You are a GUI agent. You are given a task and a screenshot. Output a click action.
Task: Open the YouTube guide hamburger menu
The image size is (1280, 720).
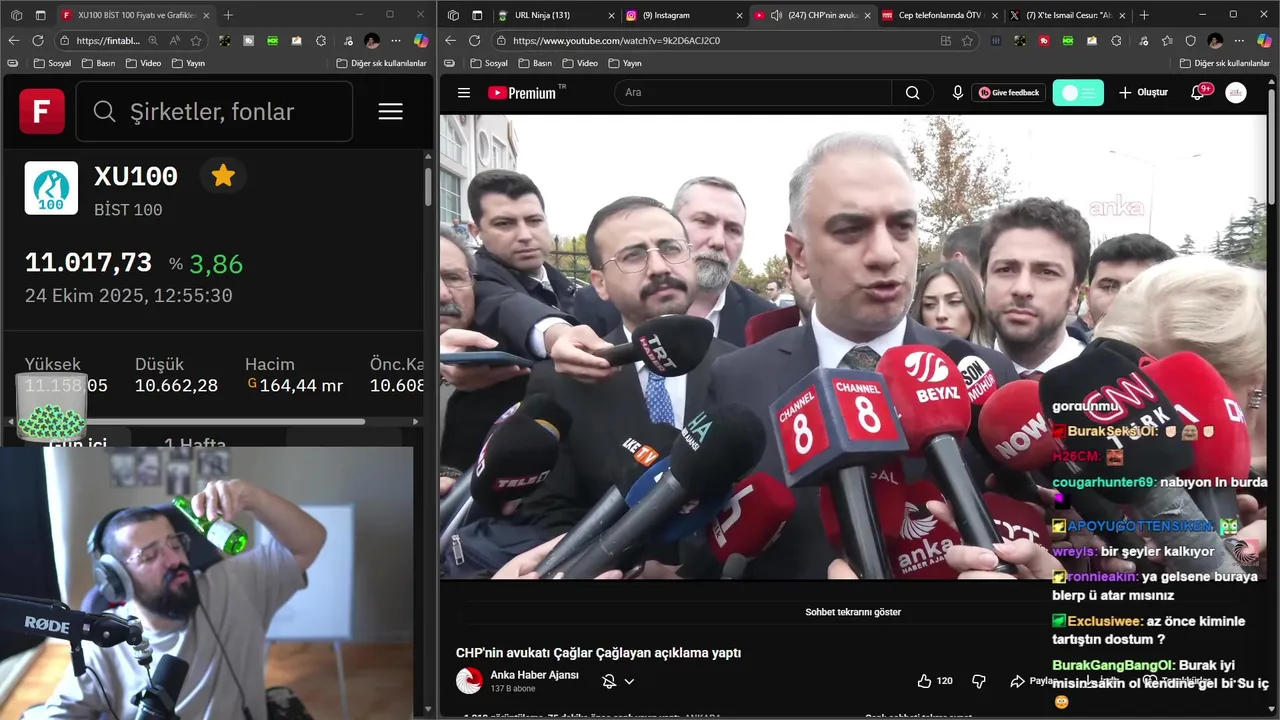point(464,92)
